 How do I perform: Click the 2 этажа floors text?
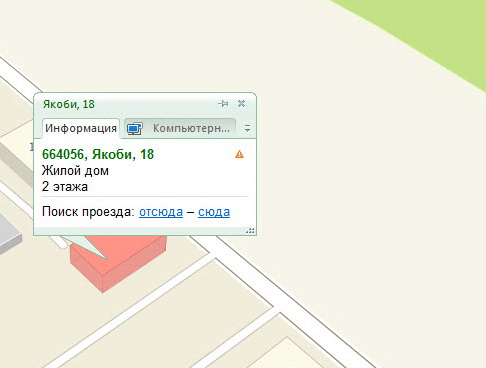(x=65, y=187)
